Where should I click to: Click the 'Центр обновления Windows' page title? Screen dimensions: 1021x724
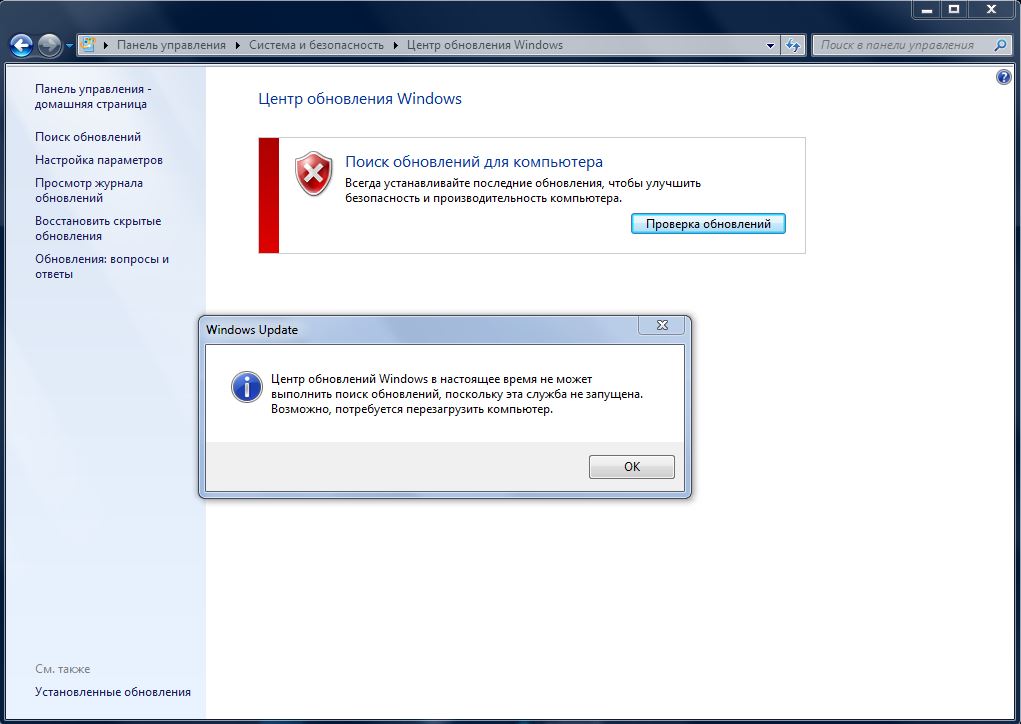(x=359, y=99)
